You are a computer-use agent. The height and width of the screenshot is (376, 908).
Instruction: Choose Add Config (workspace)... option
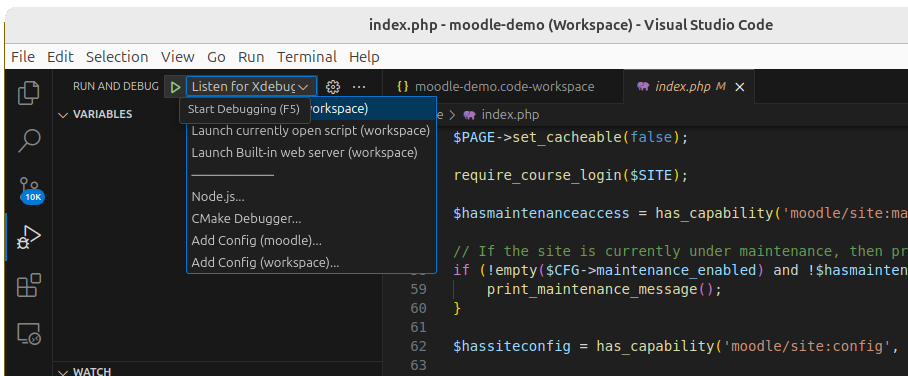(311, 262)
